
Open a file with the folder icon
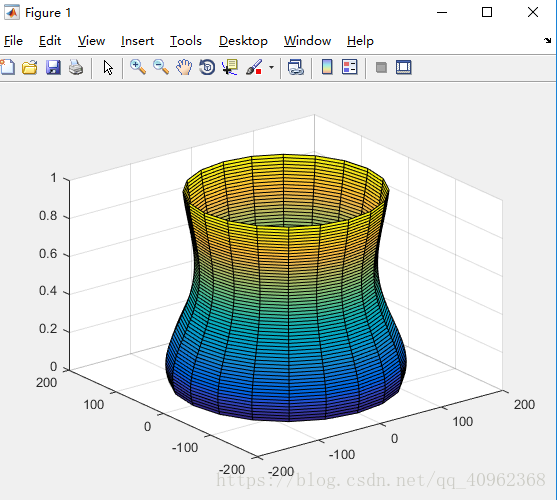[x=30, y=67]
